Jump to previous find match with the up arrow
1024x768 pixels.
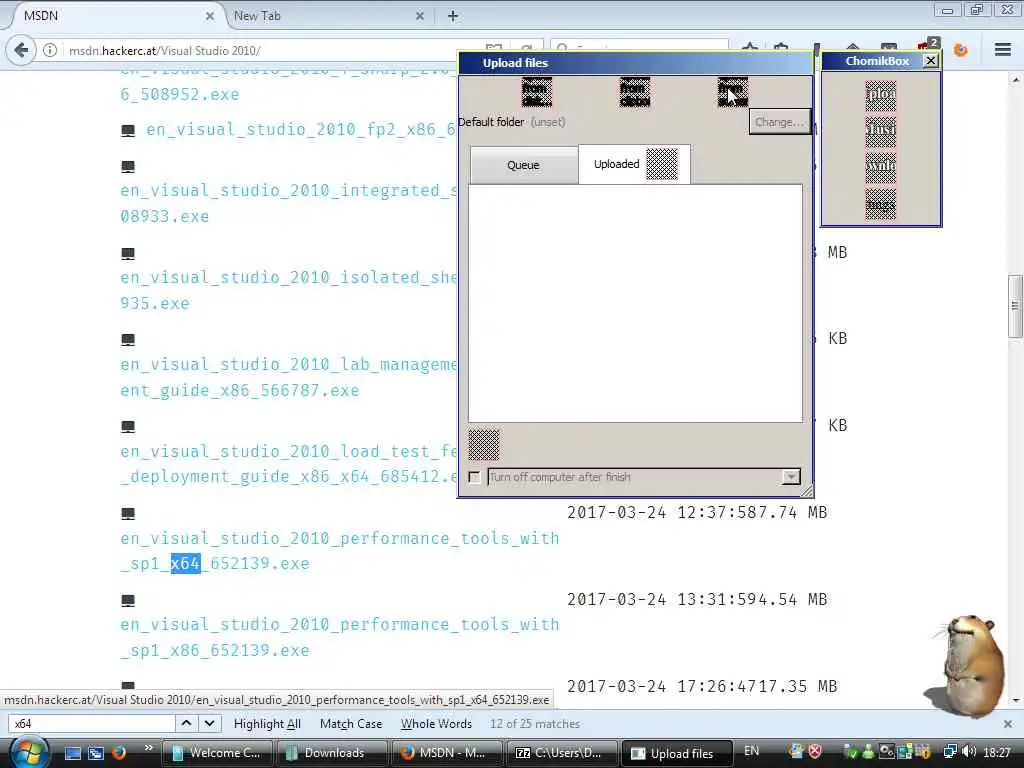186,723
